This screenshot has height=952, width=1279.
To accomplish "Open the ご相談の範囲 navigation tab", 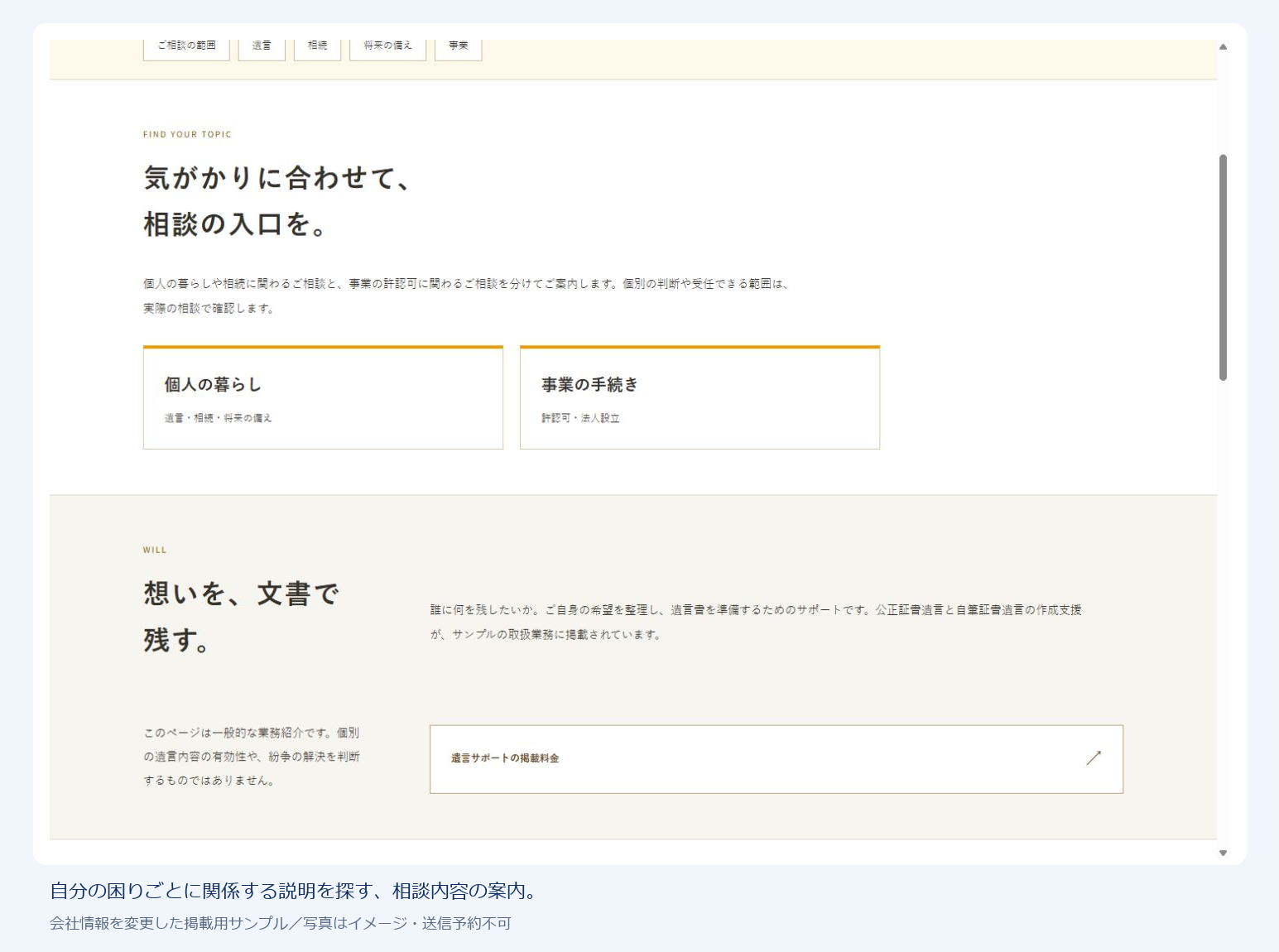I will coord(186,48).
